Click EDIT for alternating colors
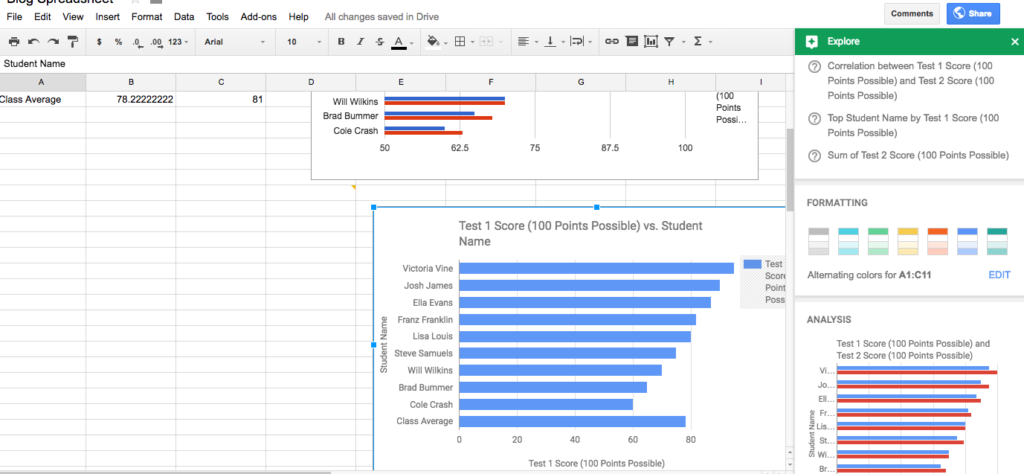The height and width of the screenshot is (474, 1024). tap(999, 275)
